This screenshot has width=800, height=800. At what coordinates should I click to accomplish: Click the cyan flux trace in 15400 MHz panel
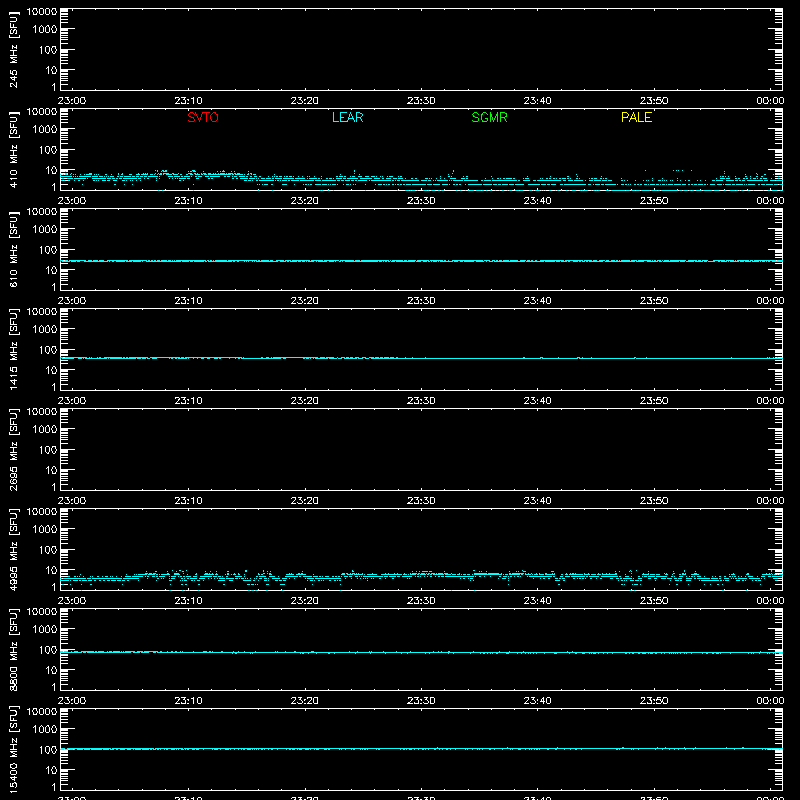[x=421, y=749]
